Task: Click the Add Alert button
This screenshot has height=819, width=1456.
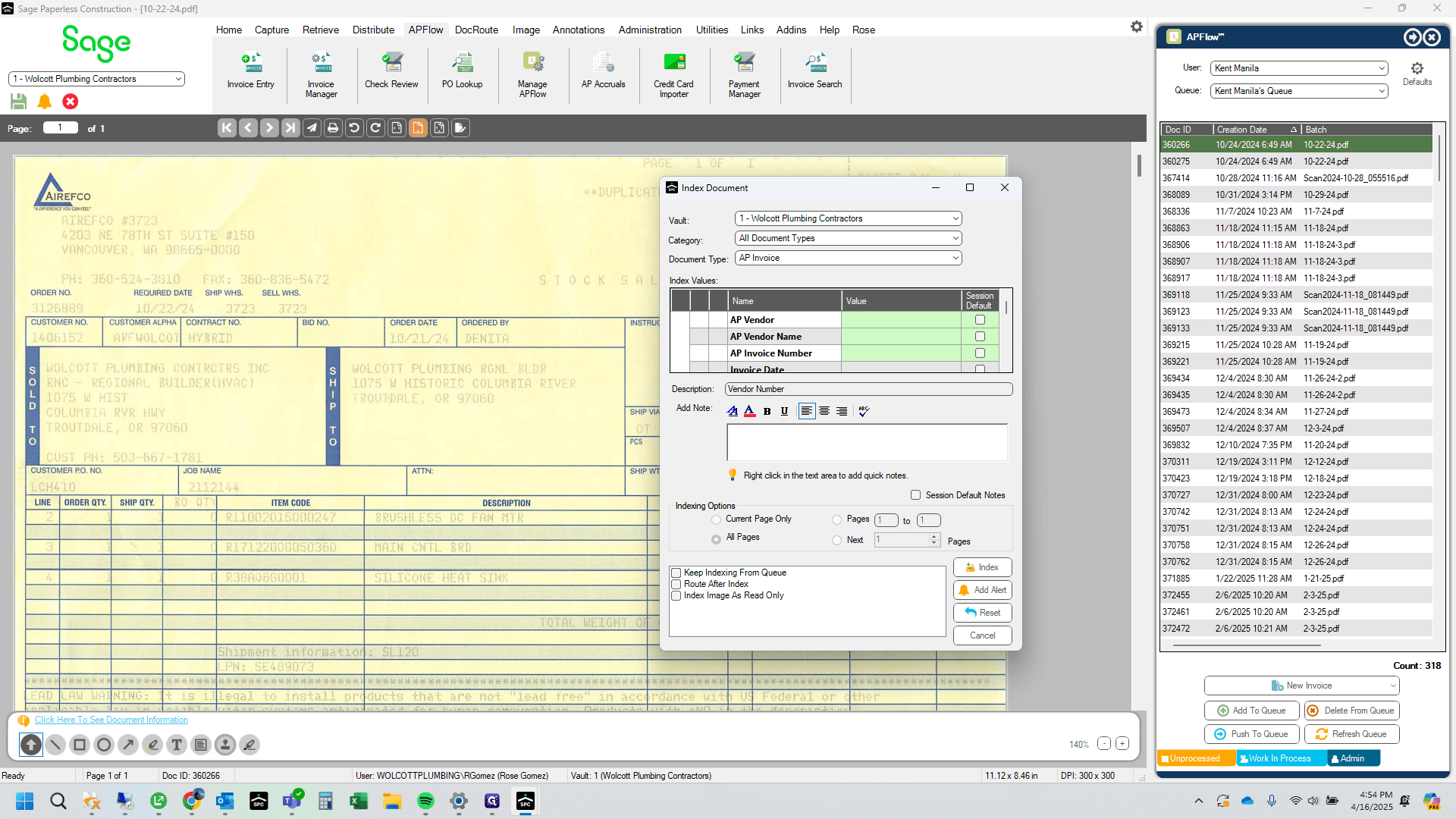Action: 982,590
